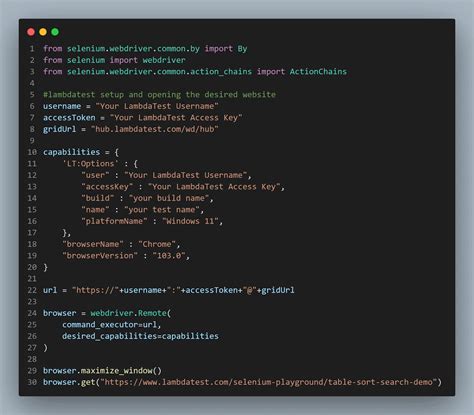Click the 'By' import on line 1
Screen dimensions: 474x415
coord(242,49)
